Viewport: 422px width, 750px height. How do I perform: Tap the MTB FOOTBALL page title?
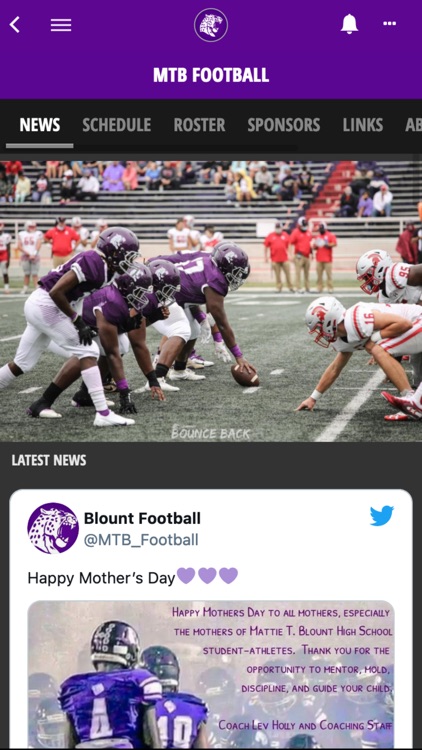tap(211, 75)
